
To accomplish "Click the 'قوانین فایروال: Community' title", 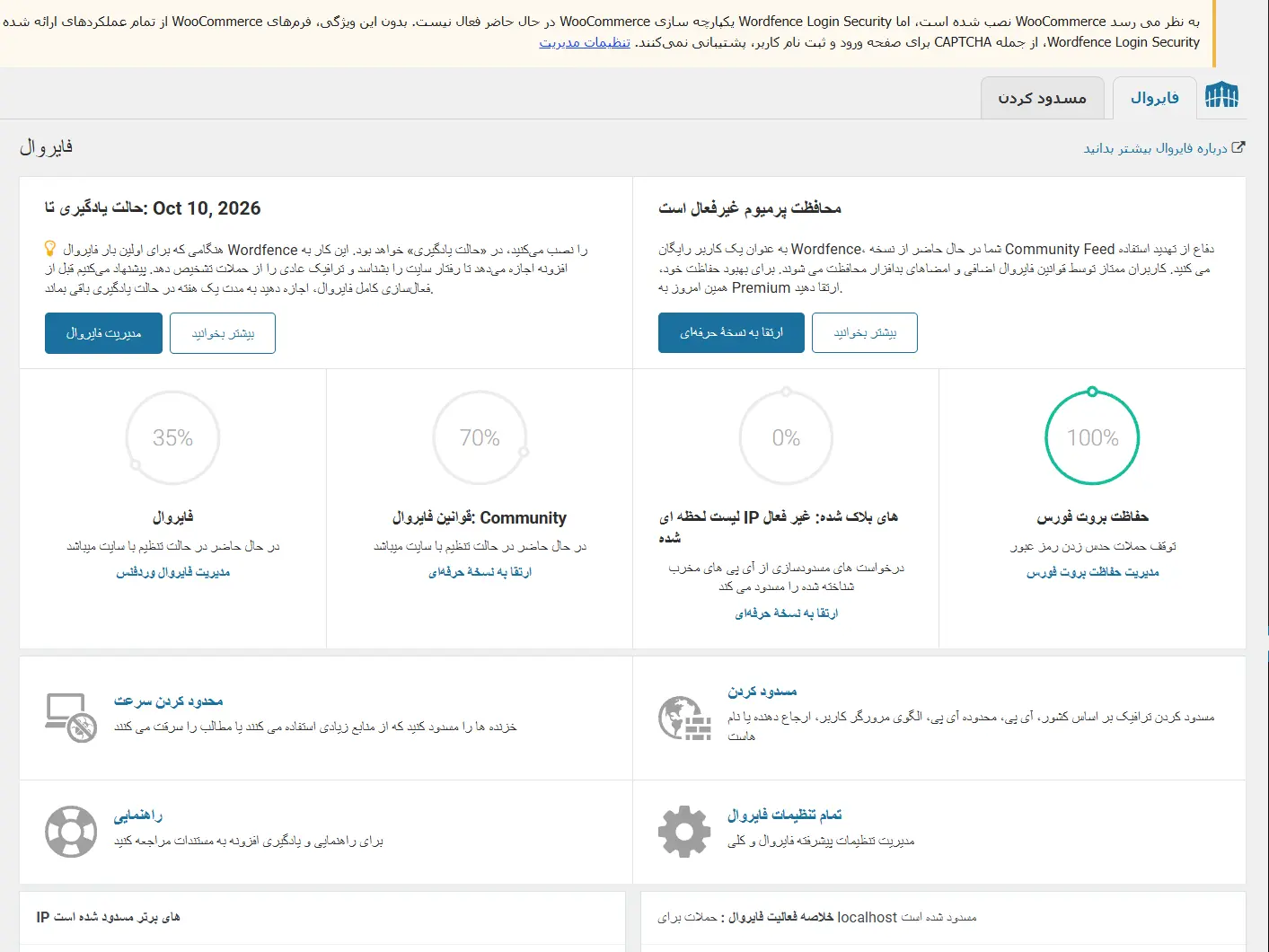I will (x=480, y=517).
